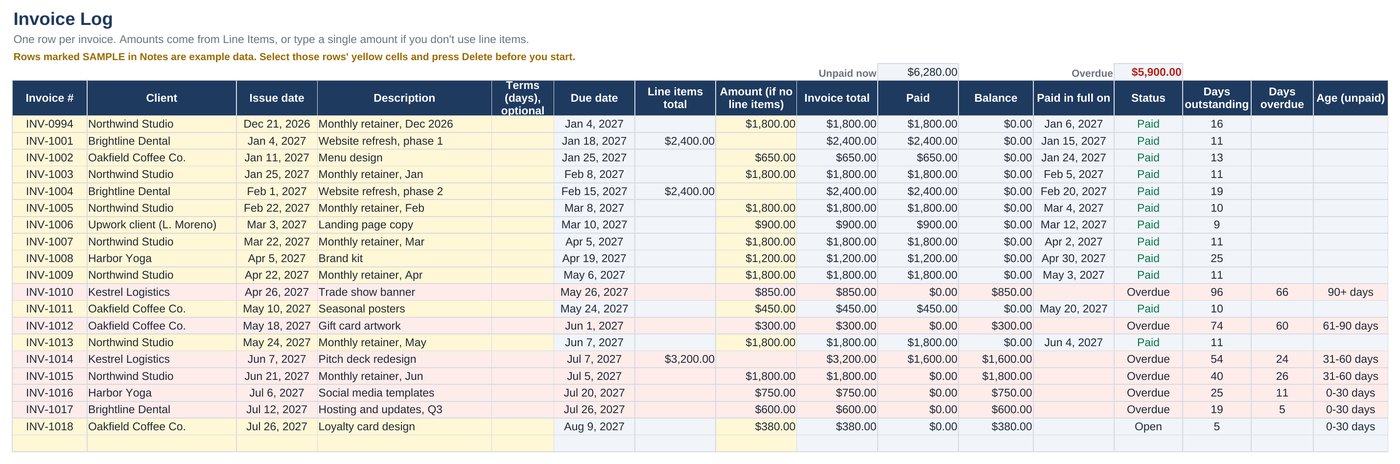The width and height of the screenshot is (1400, 464).
Task: Select invoice number INV-1001
Action: pyautogui.click(x=50, y=141)
